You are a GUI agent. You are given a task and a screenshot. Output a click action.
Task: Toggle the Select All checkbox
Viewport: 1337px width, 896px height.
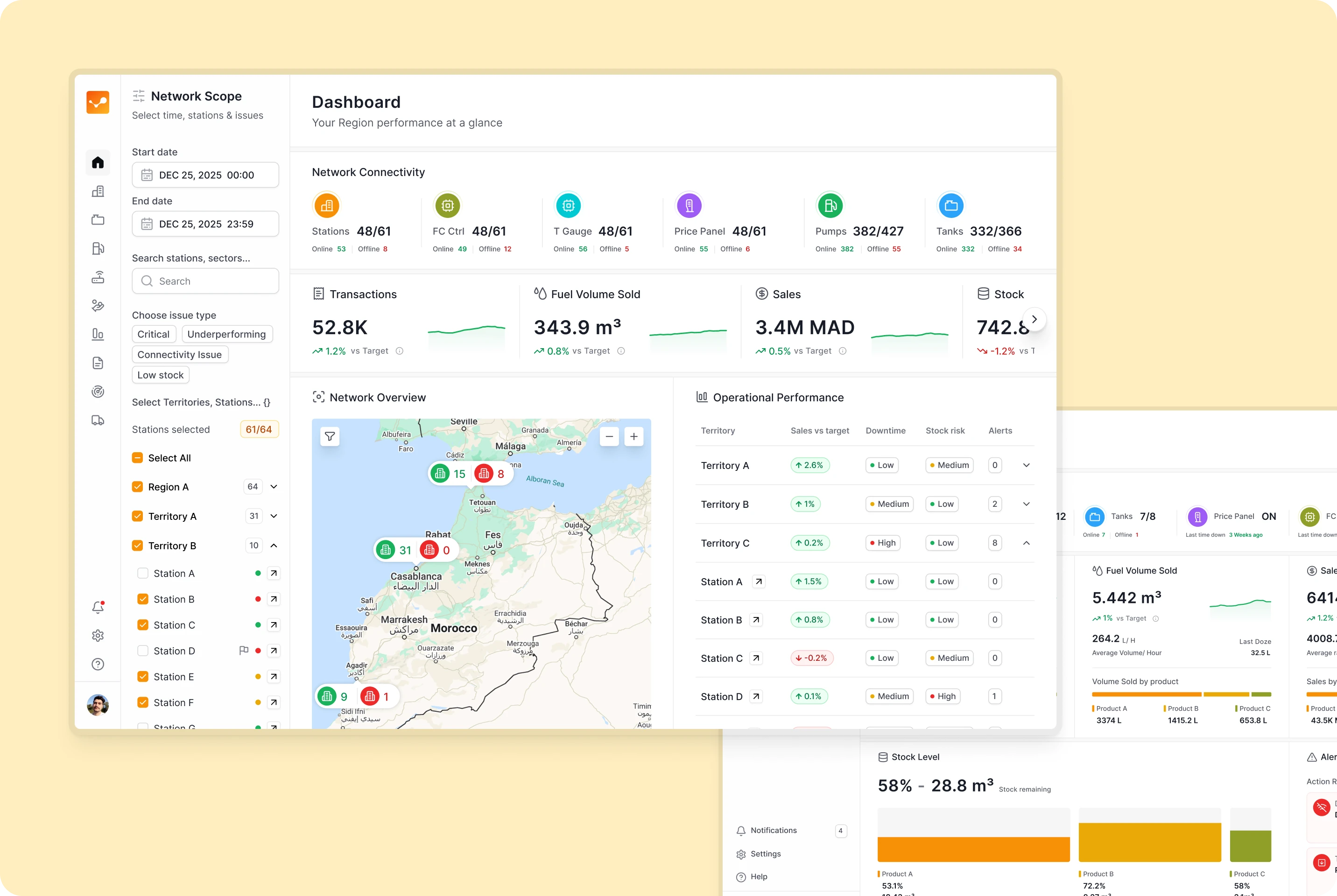point(137,458)
